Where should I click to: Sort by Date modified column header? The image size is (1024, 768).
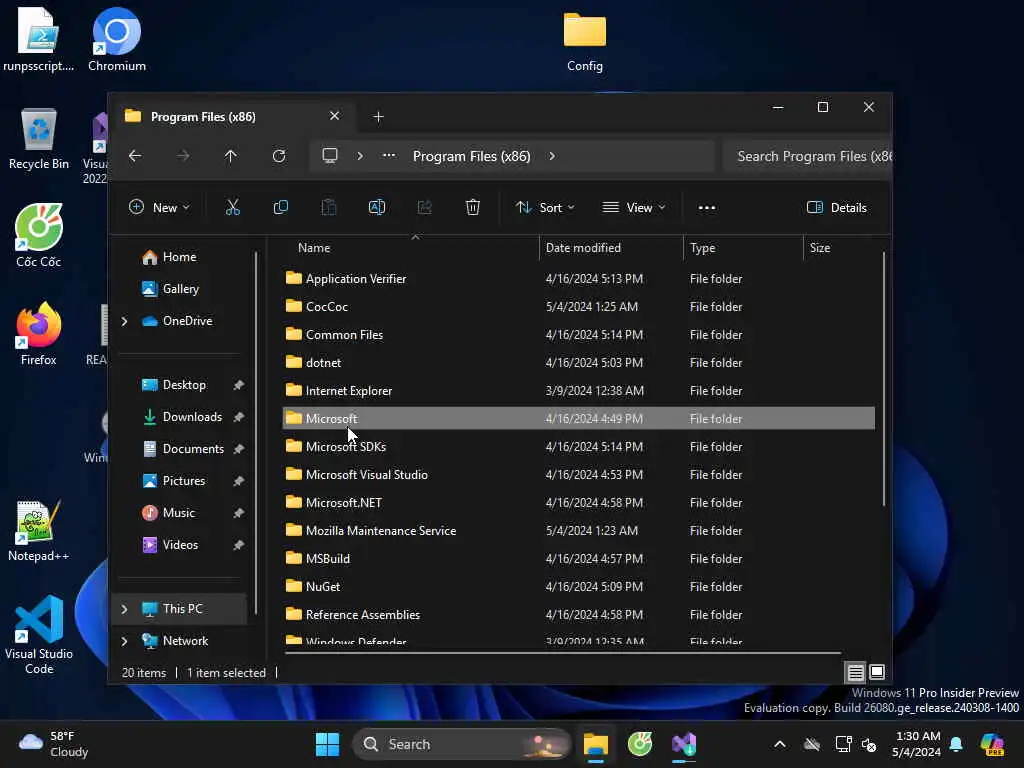[611, 248]
